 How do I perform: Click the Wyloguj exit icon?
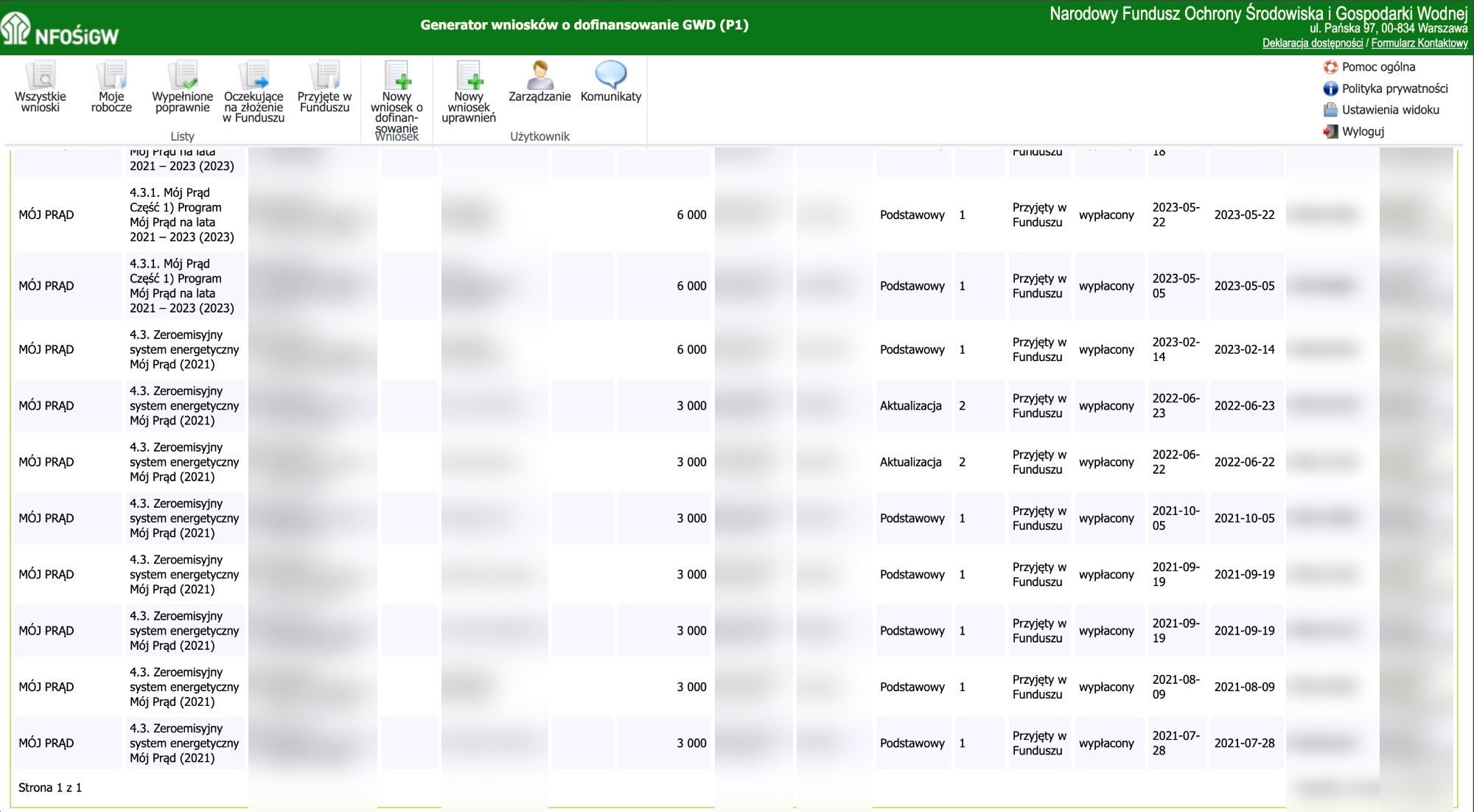tap(1330, 131)
